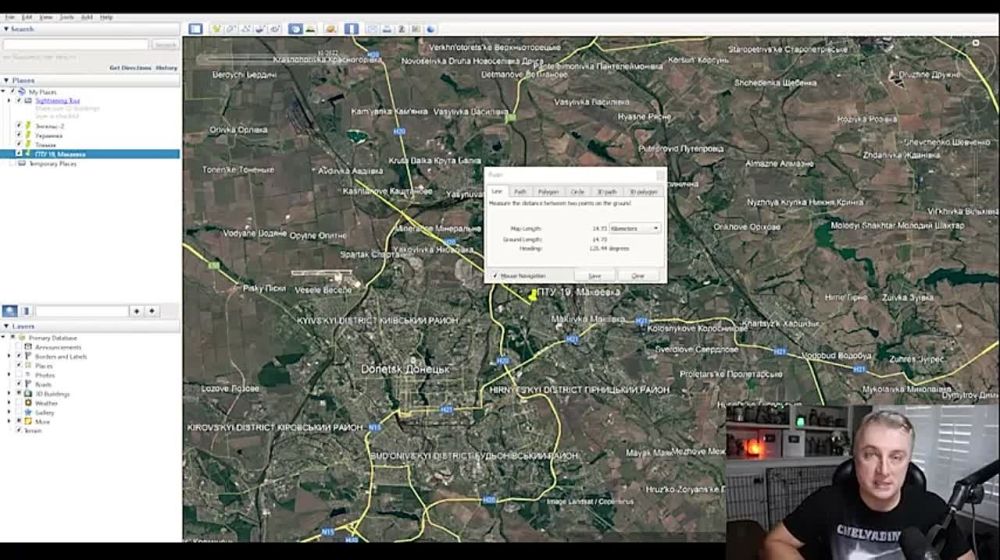Click the panel toggle icon beside magnifier
The height and width of the screenshot is (560, 1000).
[x=26, y=311]
